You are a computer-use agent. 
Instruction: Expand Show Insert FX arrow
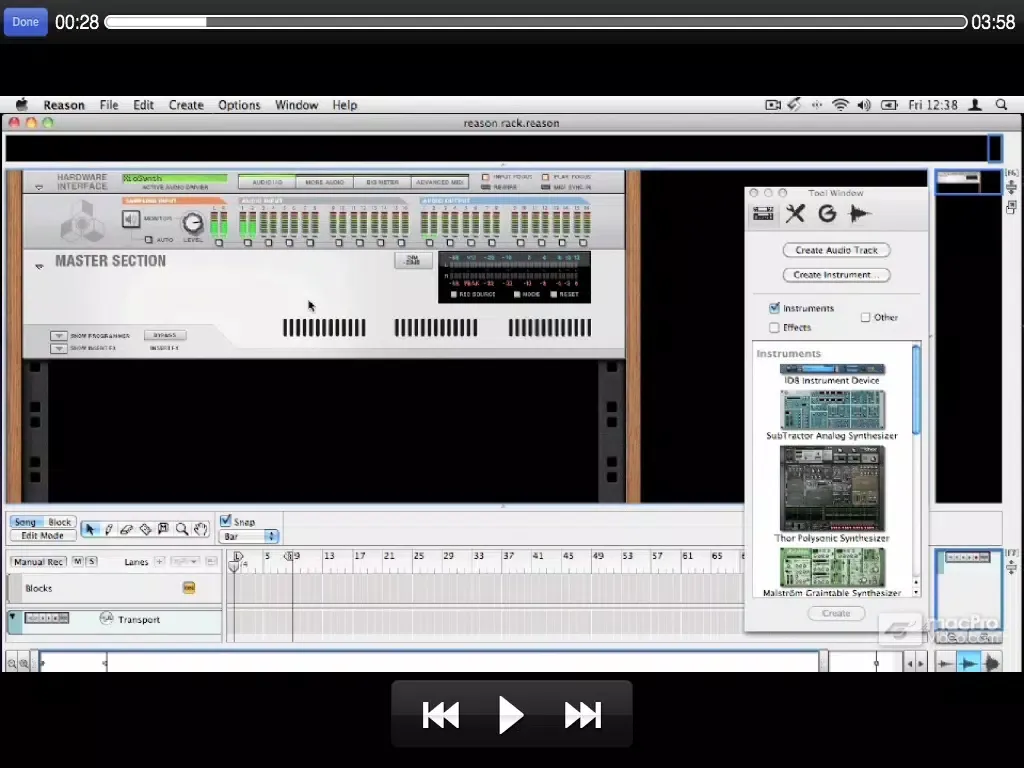click(x=59, y=348)
